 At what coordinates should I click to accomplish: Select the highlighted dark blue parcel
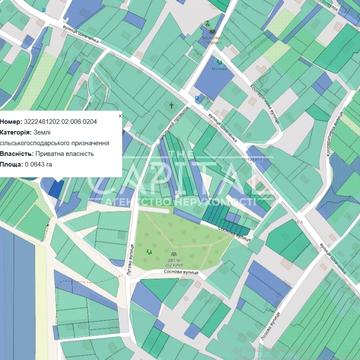click(x=56, y=189)
